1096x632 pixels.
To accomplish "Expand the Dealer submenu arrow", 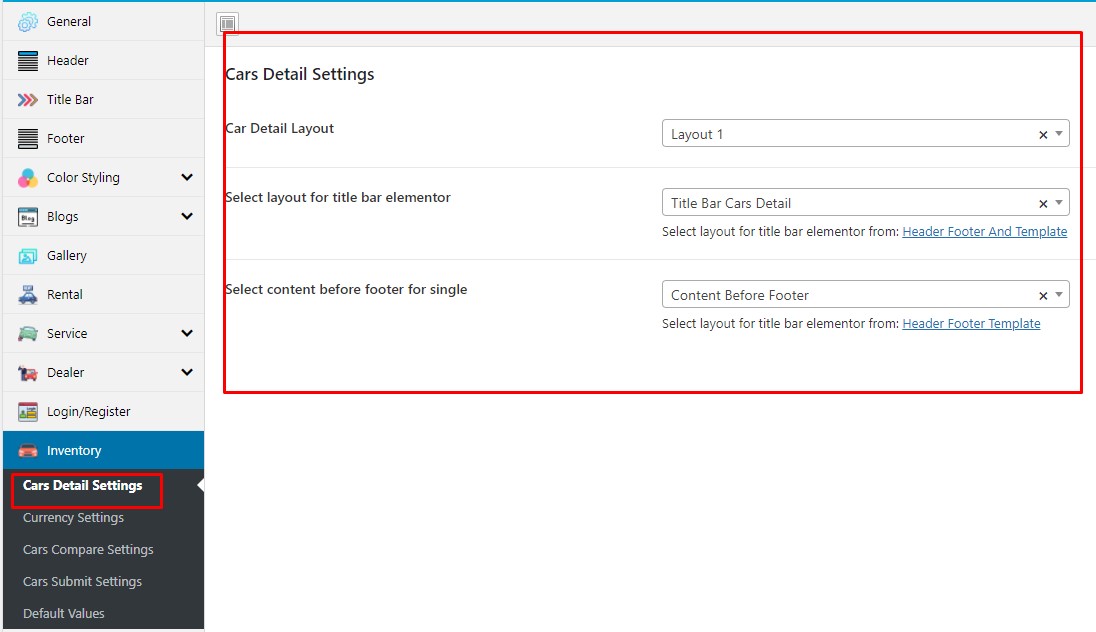I will click(x=187, y=373).
